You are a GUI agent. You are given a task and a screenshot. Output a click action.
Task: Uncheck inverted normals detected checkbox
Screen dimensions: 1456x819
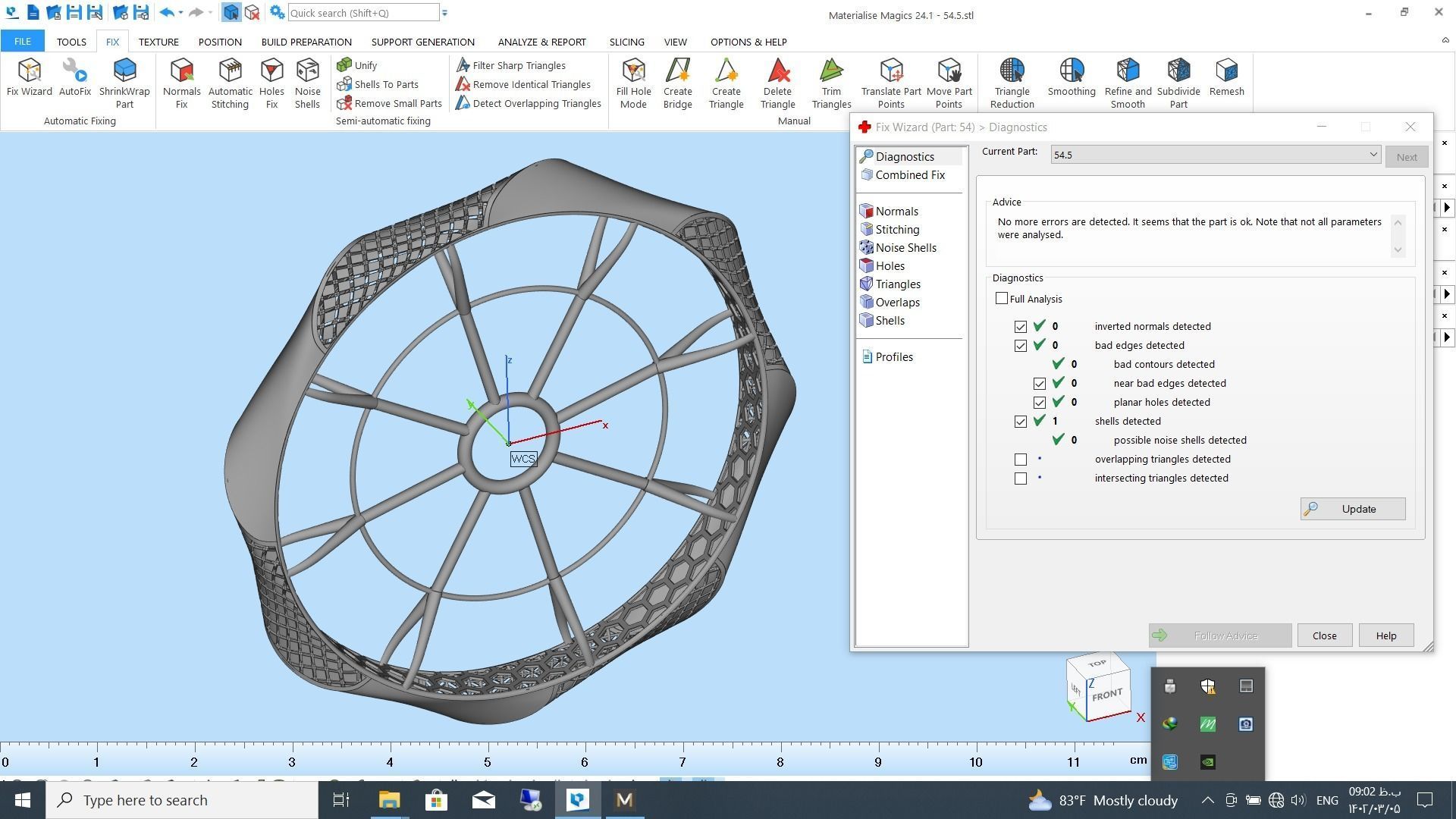(1021, 327)
